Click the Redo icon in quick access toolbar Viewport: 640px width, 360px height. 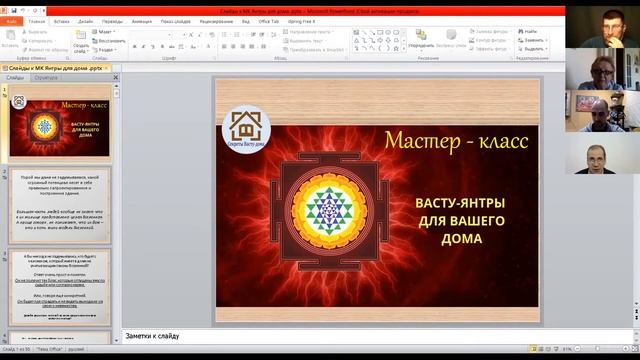coord(35,10)
